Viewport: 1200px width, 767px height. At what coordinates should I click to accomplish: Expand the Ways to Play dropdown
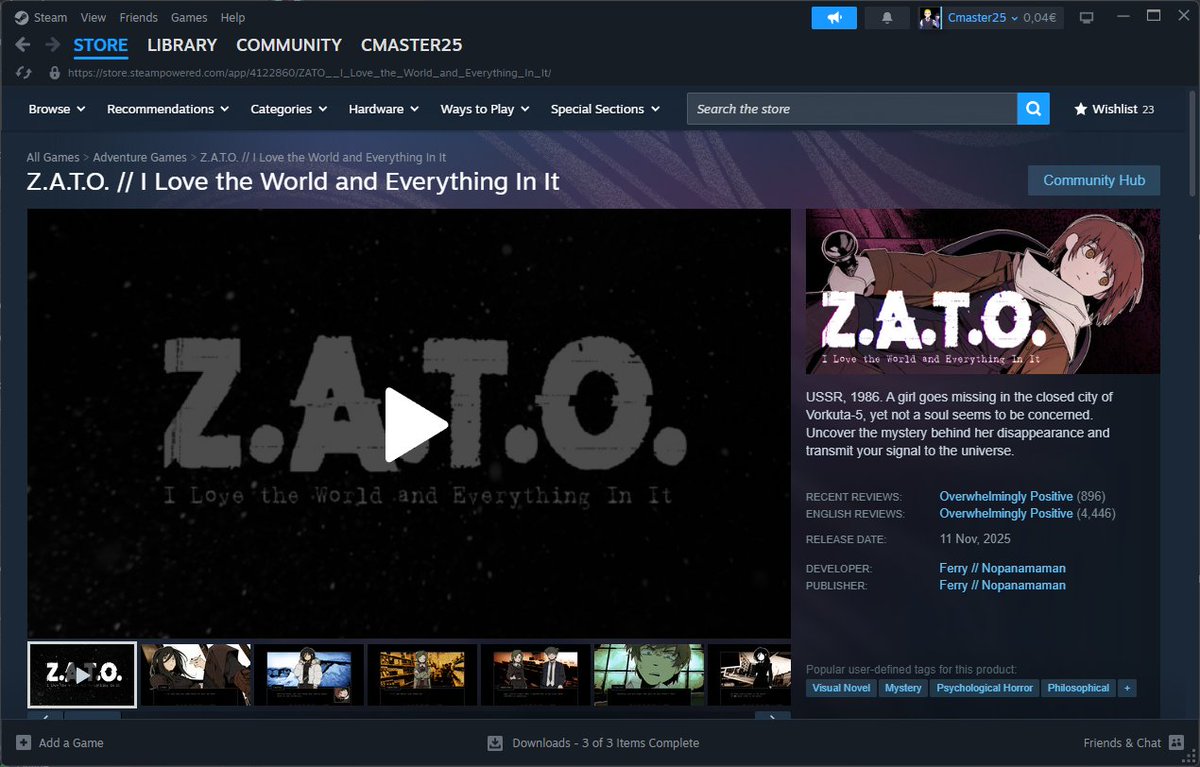coord(485,109)
